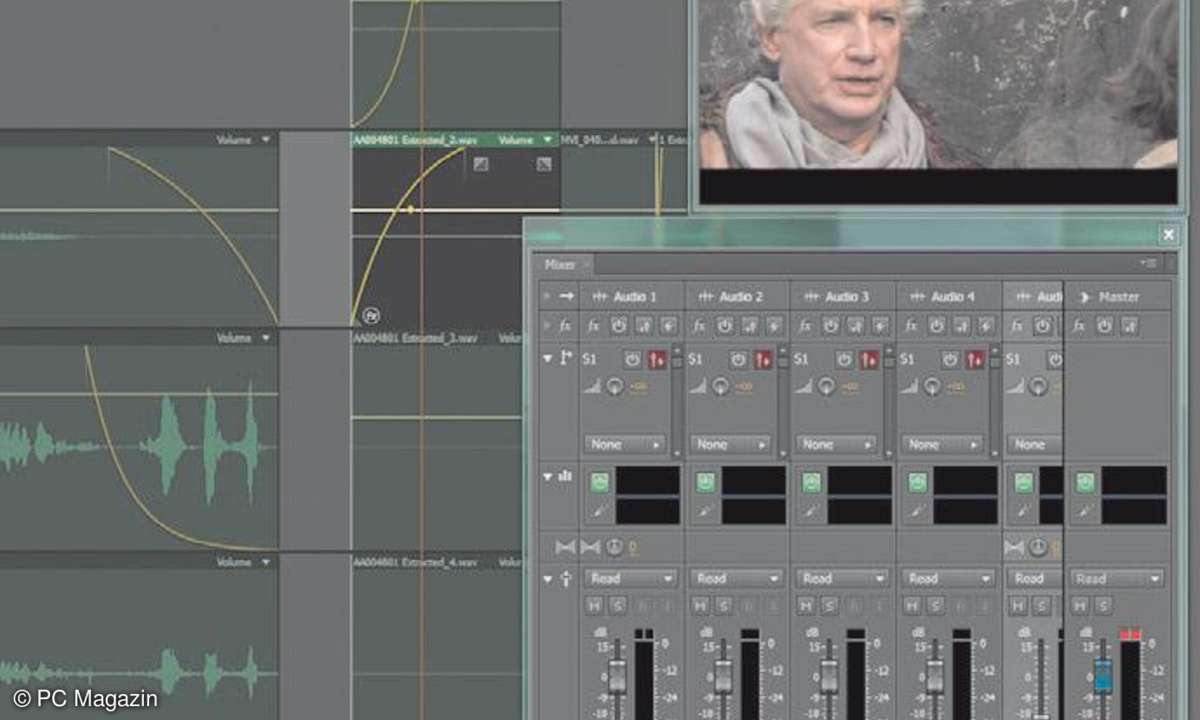The image size is (1200, 720).
Task: Click Audio 3 red send pre/post fader icon
Action: (x=870, y=359)
